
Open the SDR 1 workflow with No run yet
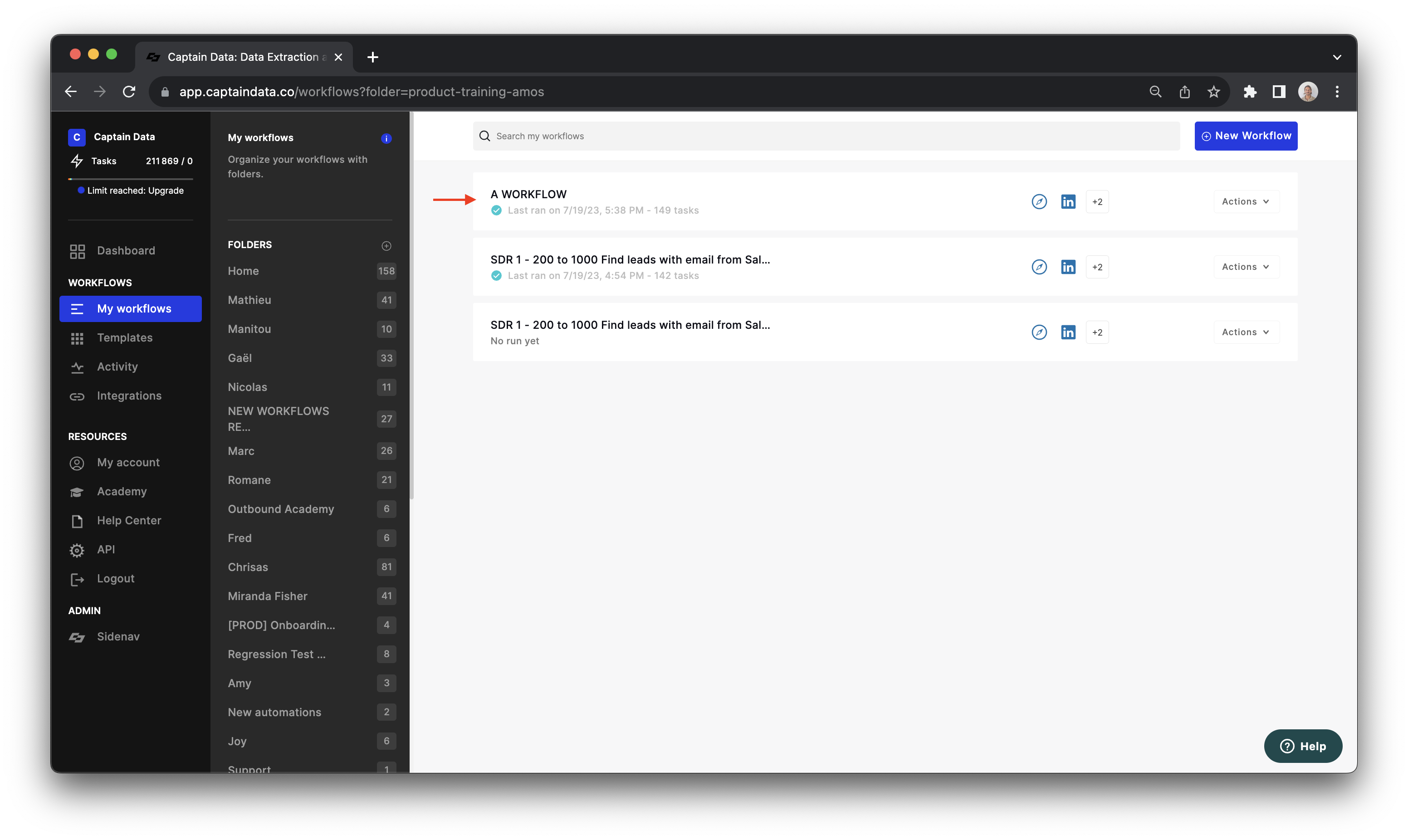(x=630, y=325)
